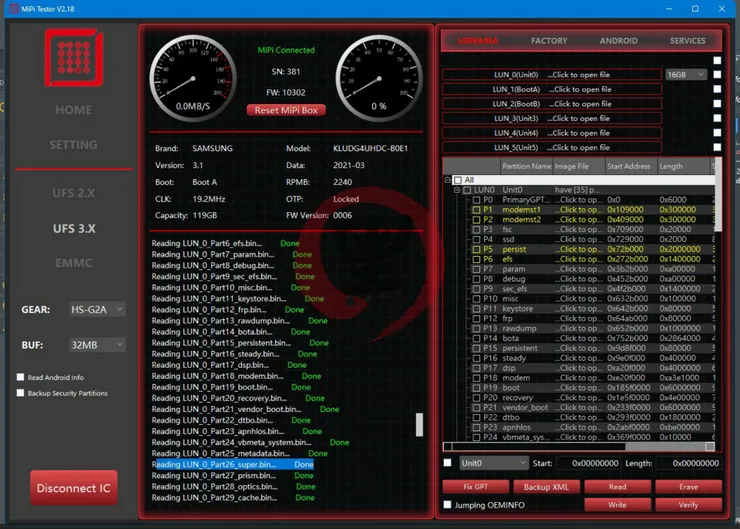The image size is (740, 529).
Task: Select the P20 recovery partition row
Action: (594, 397)
